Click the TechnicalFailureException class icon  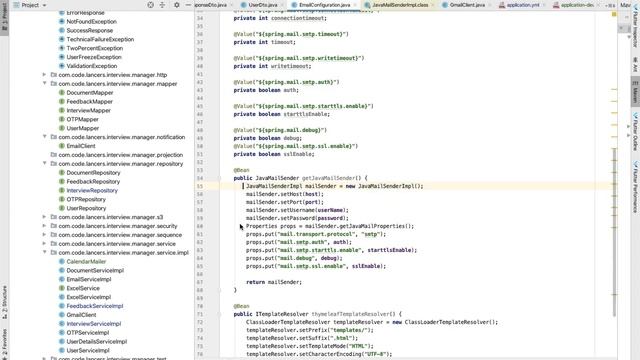pos(62,39)
